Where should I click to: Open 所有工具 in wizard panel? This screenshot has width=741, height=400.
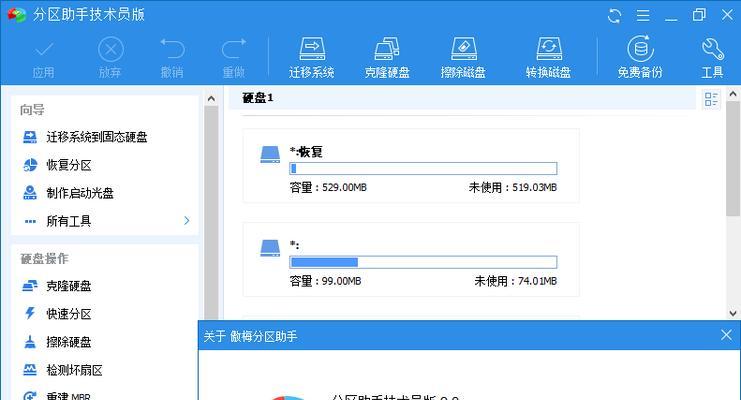[69, 221]
